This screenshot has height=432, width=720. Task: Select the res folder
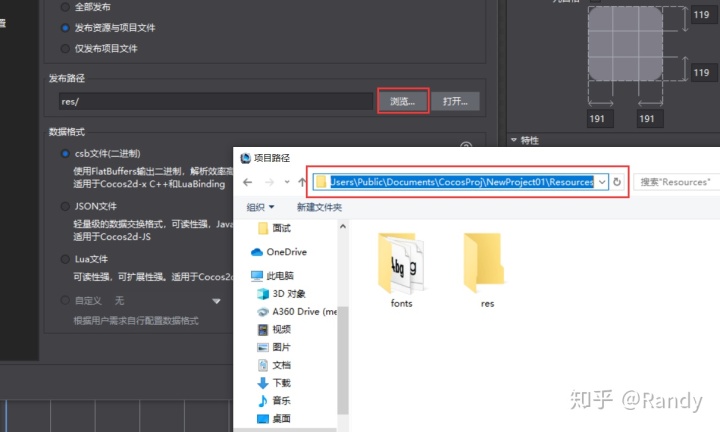[486, 270]
